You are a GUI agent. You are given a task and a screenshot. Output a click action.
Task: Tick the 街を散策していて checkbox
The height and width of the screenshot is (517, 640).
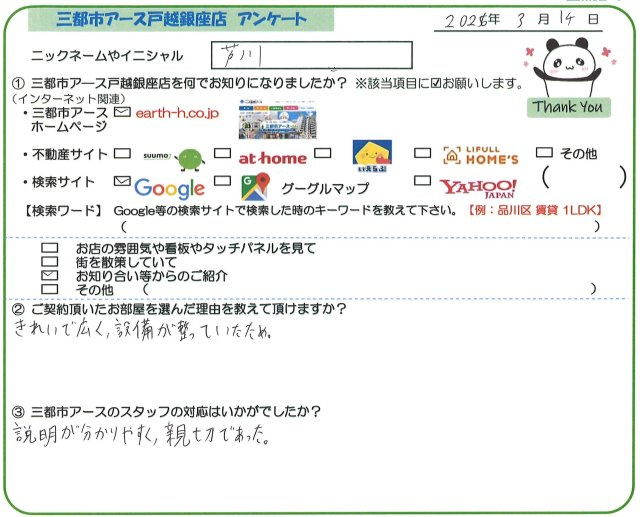coord(49,262)
